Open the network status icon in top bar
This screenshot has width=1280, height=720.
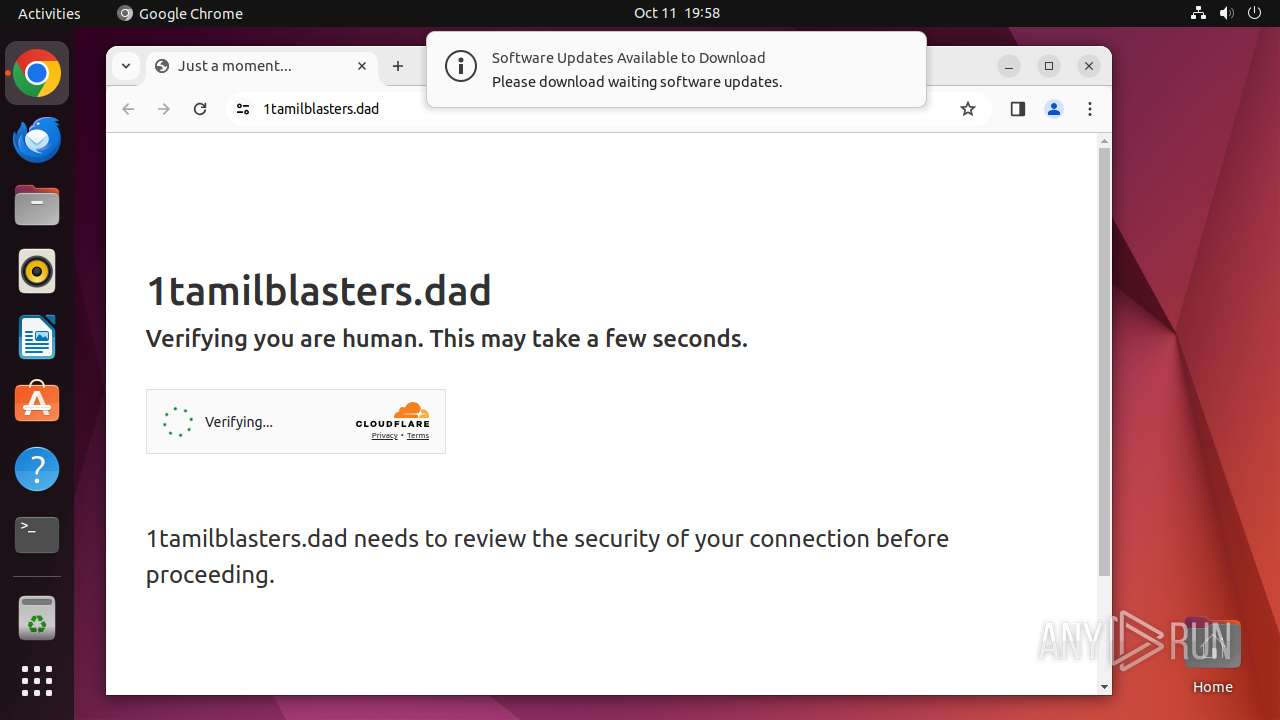[1199, 13]
